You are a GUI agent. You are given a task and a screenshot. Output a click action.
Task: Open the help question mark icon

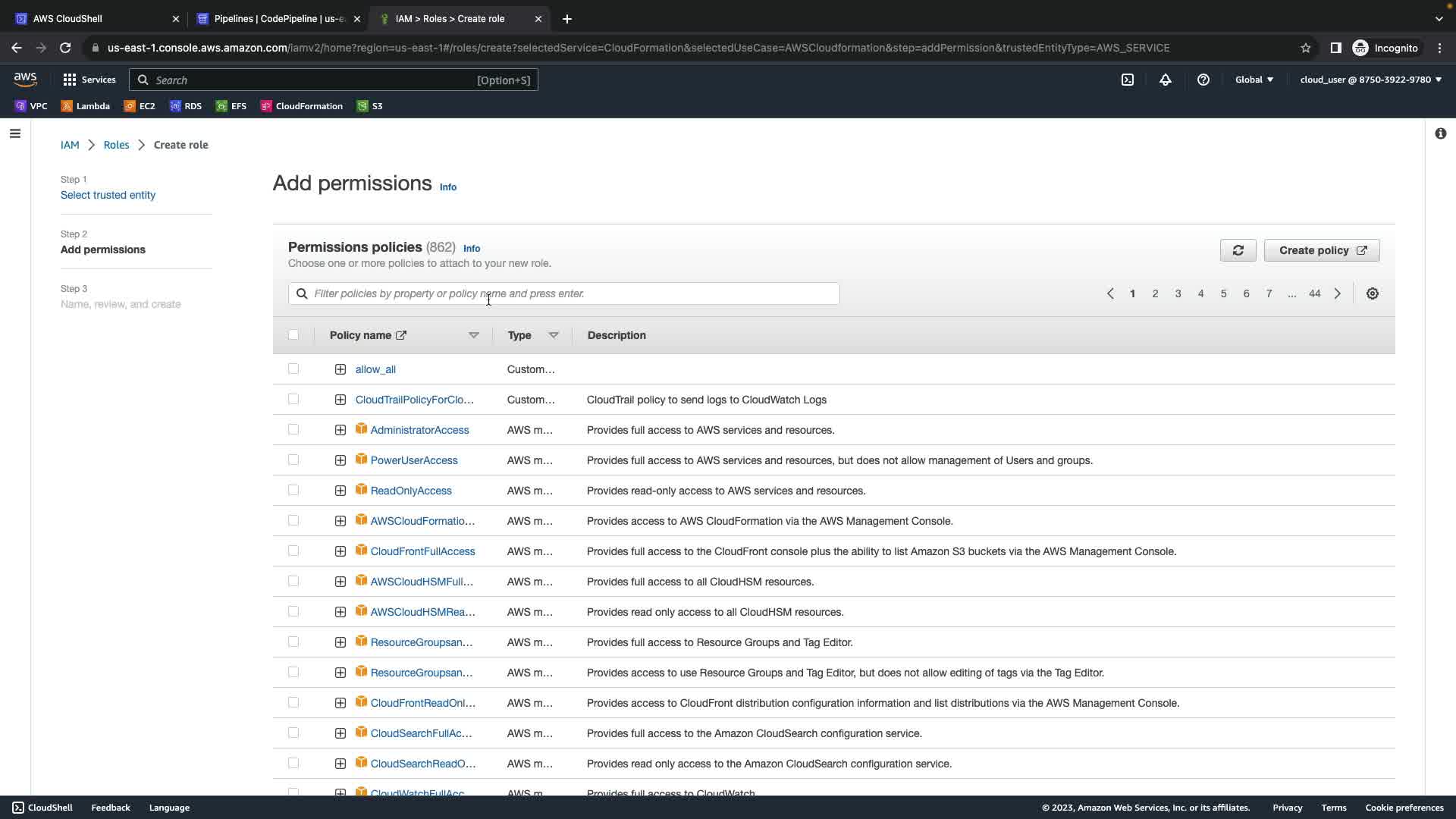tap(1203, 80)
